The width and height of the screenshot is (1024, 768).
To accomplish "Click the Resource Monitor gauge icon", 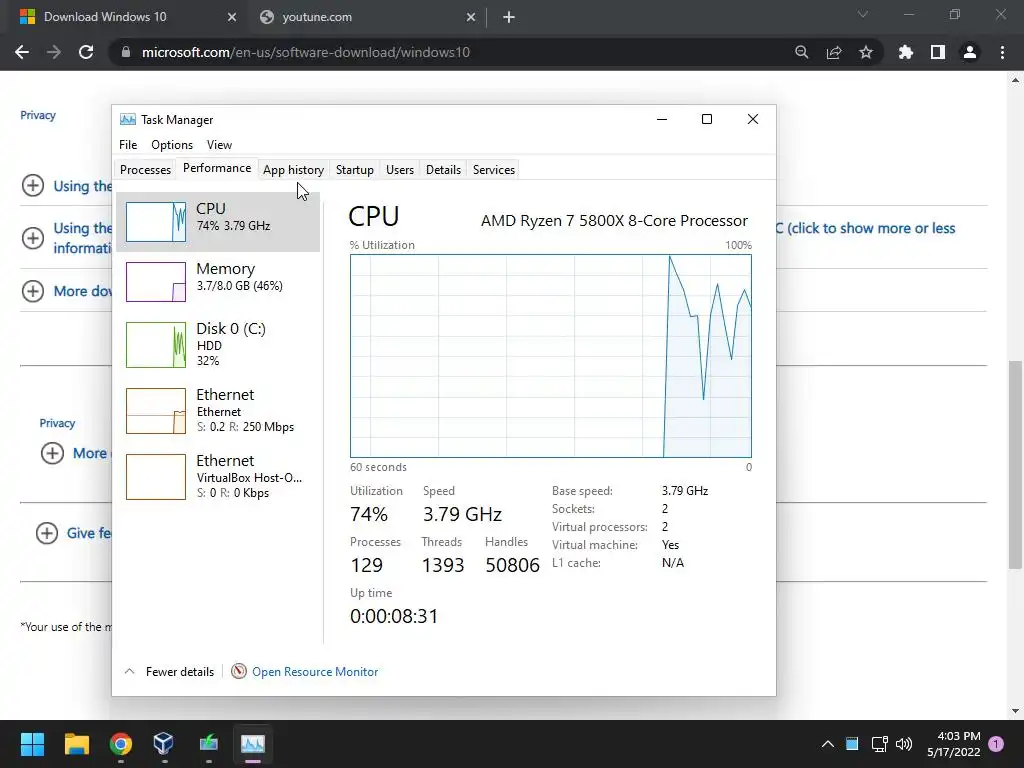I will (239, 671).
